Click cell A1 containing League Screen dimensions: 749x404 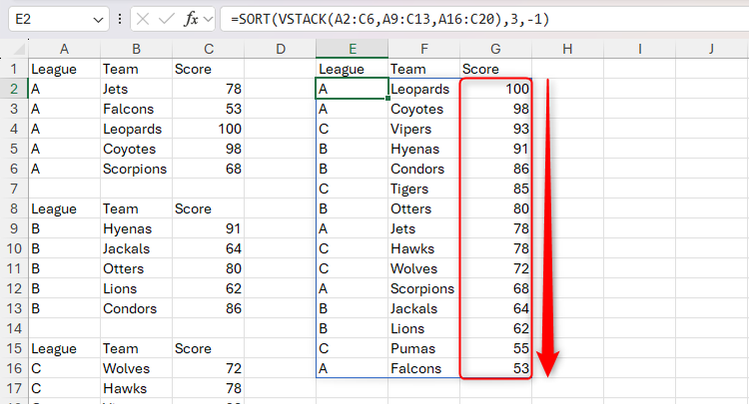pos(64,69)
